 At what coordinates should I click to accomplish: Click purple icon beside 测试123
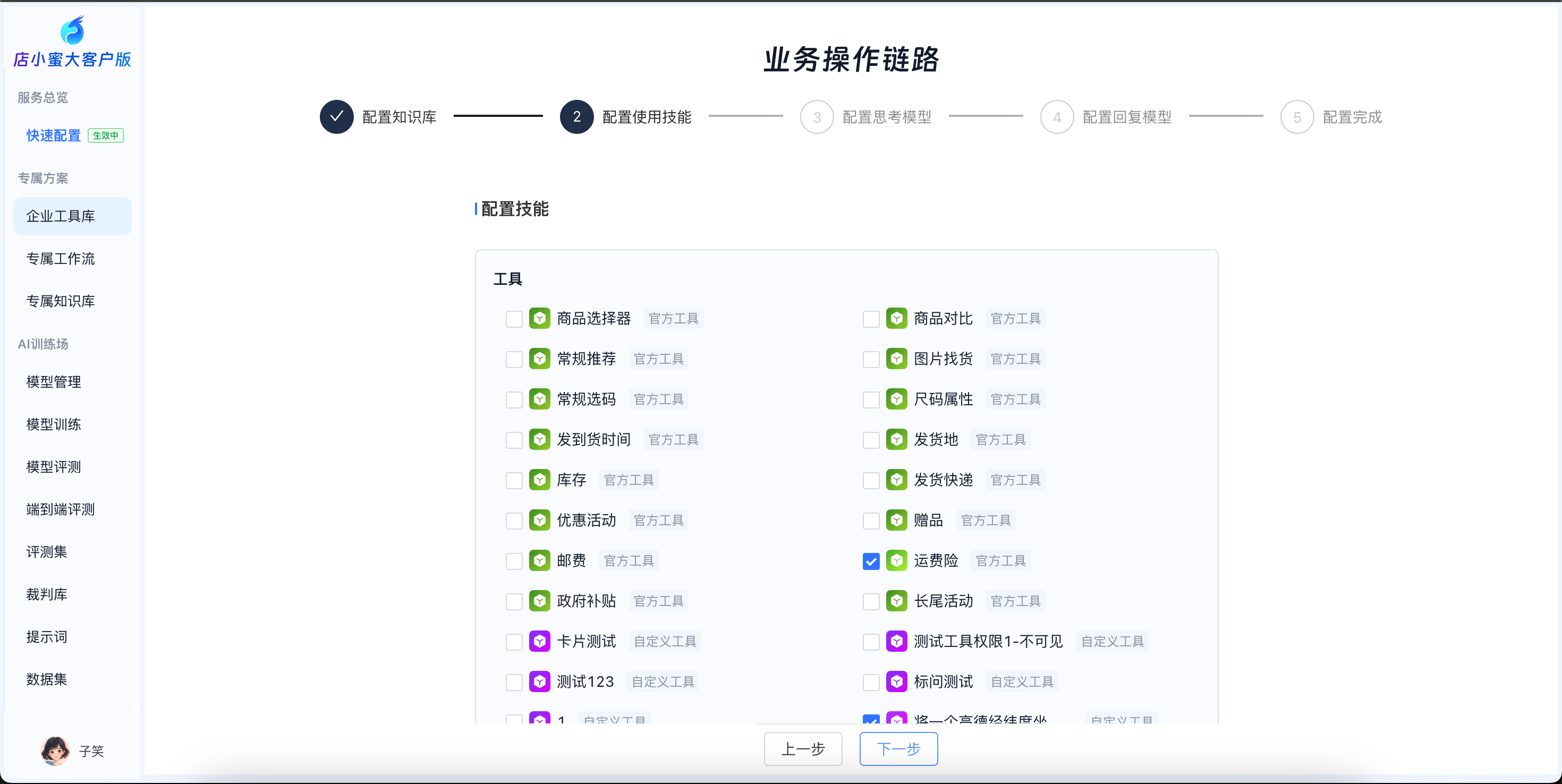point(539,681)
